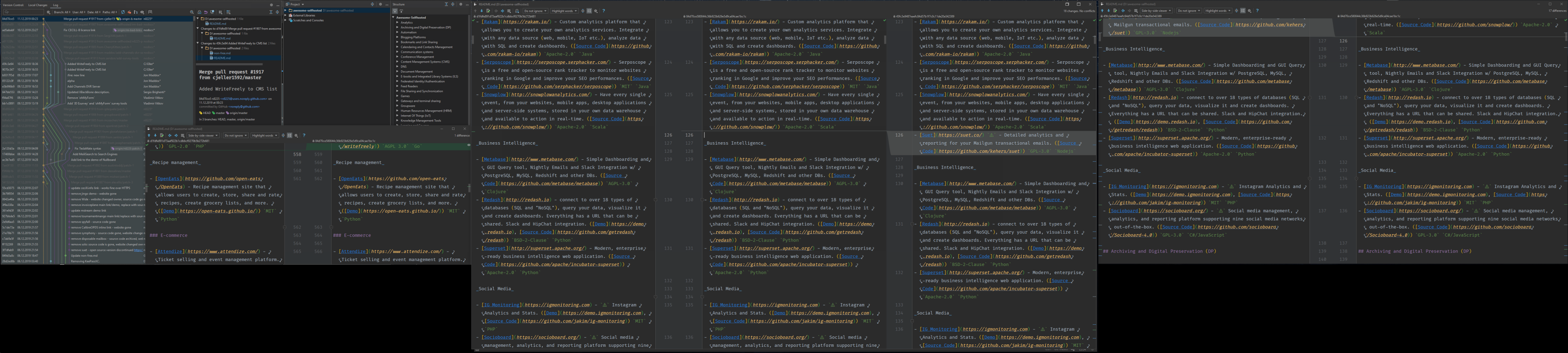Open Project panel gear settings
The height and width of the screenshot is (353, 1568).
coord(381,4)
